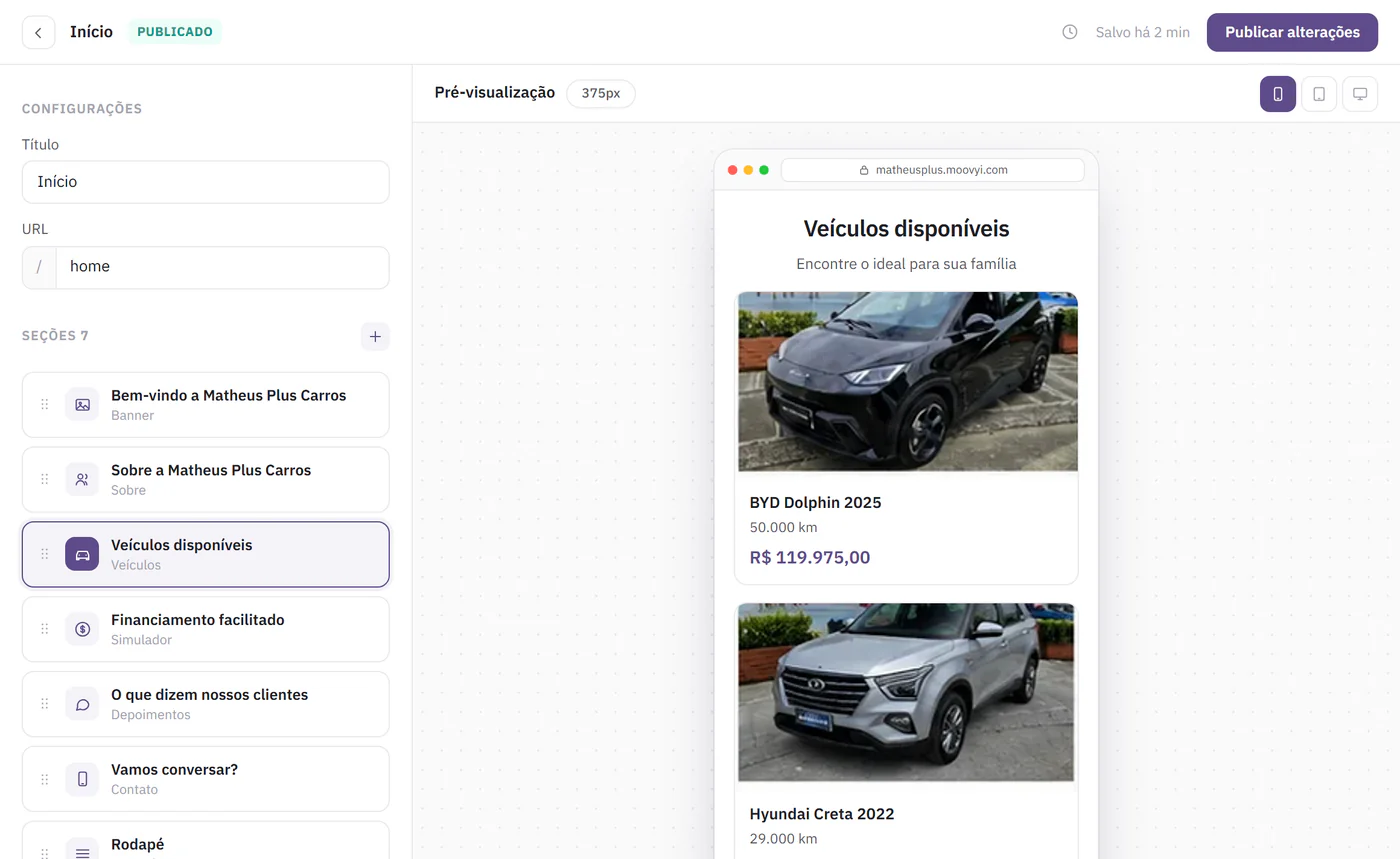Viewport: 1400px width, 859px height.
Task: Switch preview to desktop device
Action: [x=1360, y=94]
